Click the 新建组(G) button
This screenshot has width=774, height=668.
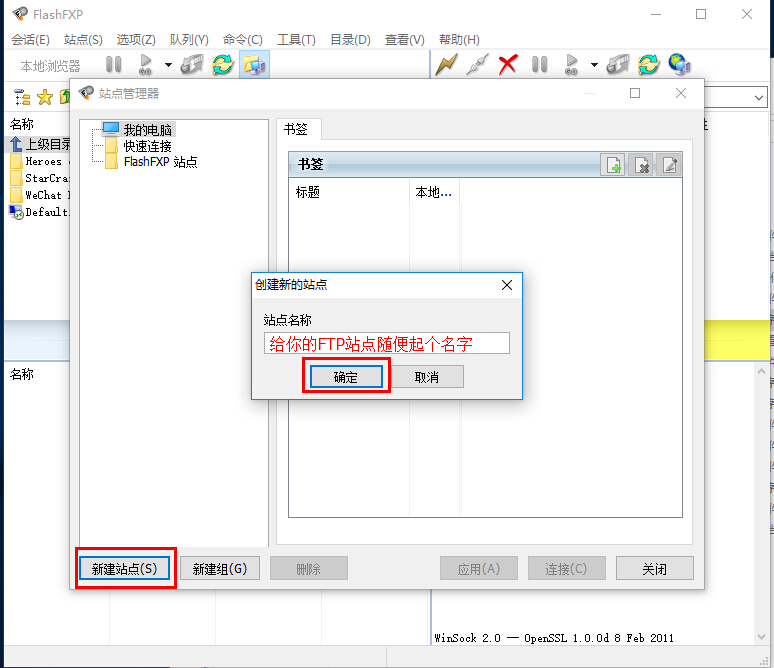[220, 568]
